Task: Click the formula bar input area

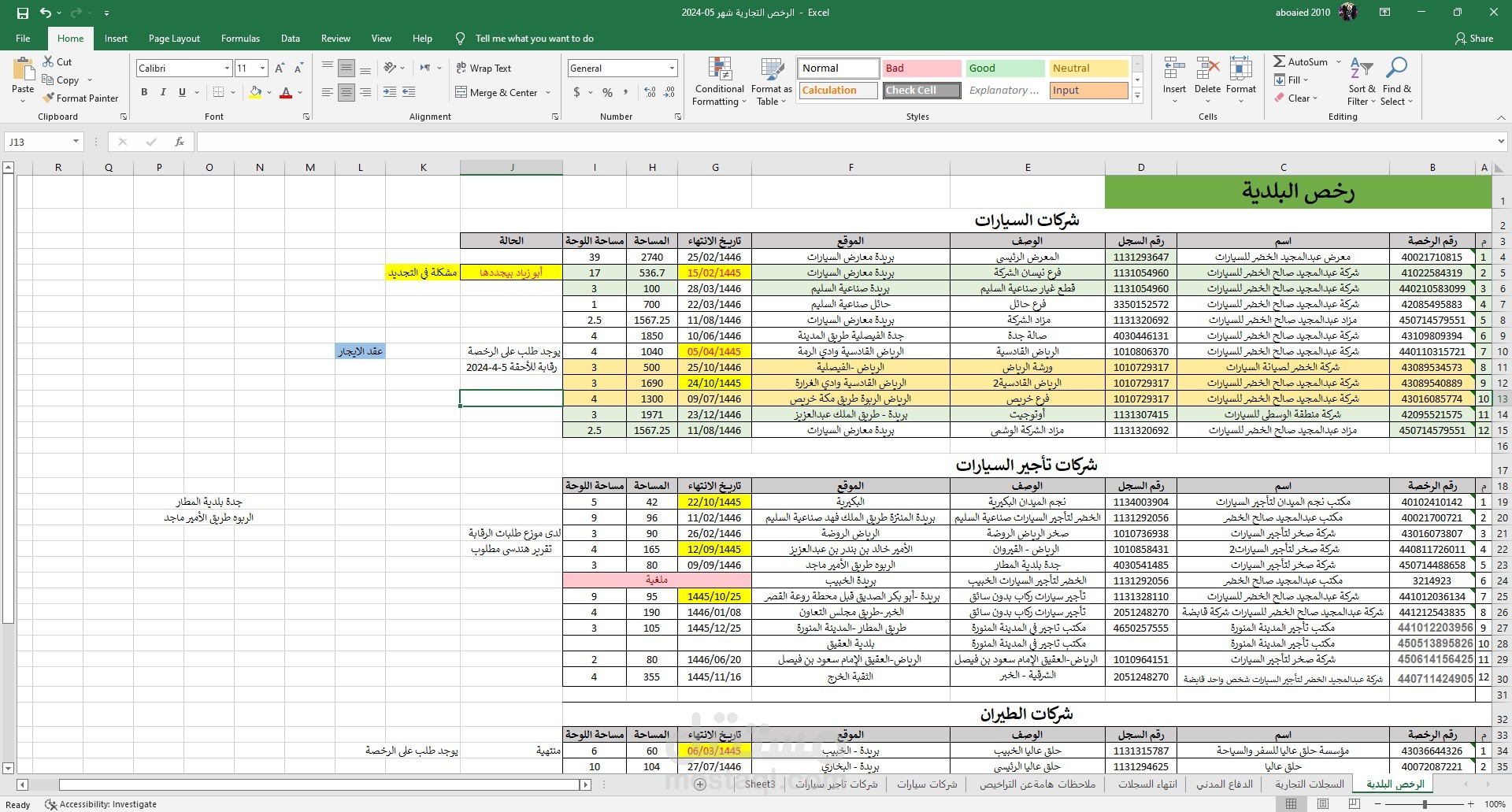Action: pyautogui.click(x=847, y=142)
